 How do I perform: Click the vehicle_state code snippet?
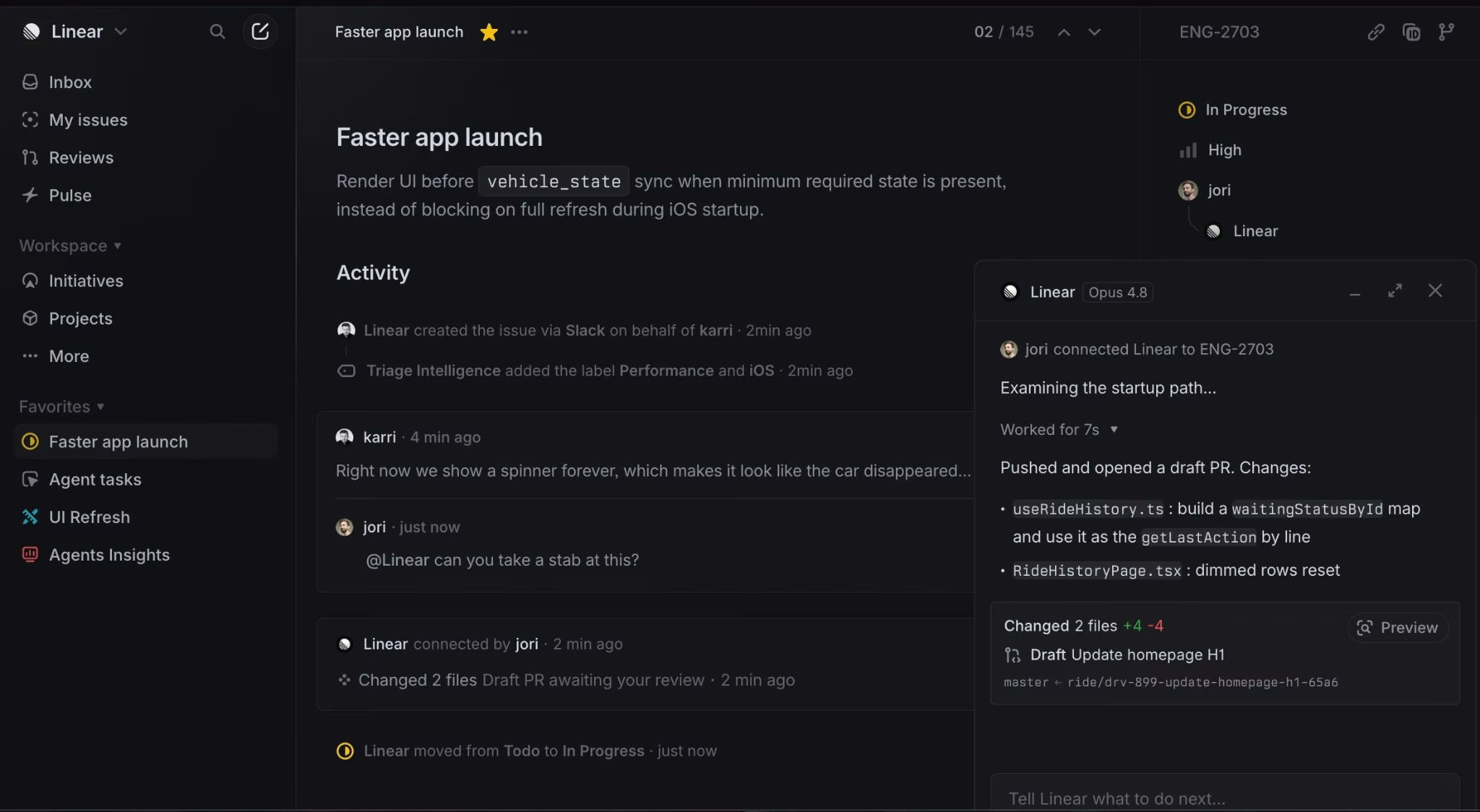click(x=554, y=181)
